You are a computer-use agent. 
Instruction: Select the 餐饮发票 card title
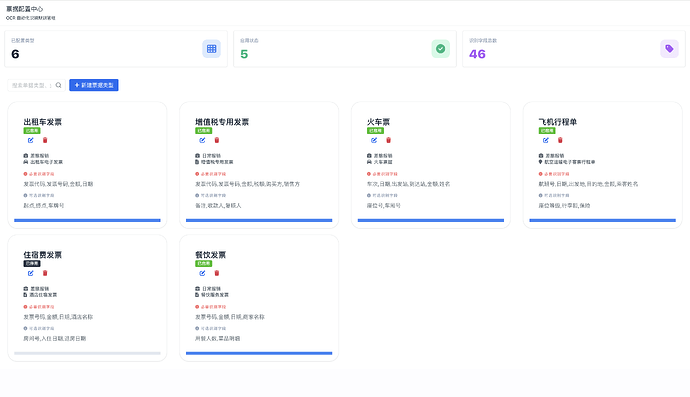click(x=210, y=255)
